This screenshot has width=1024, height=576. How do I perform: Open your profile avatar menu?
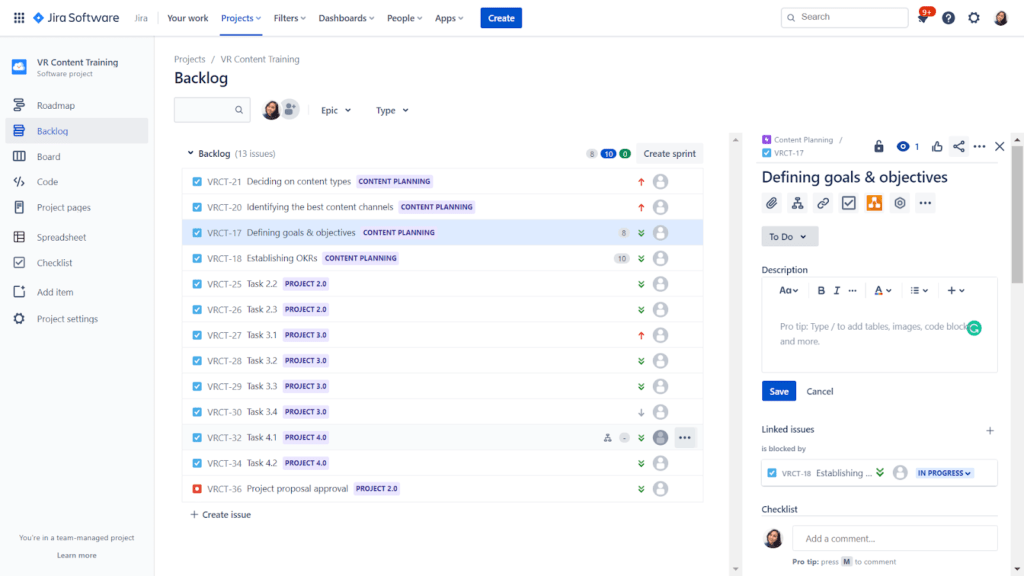click(x=1000, y=18)
